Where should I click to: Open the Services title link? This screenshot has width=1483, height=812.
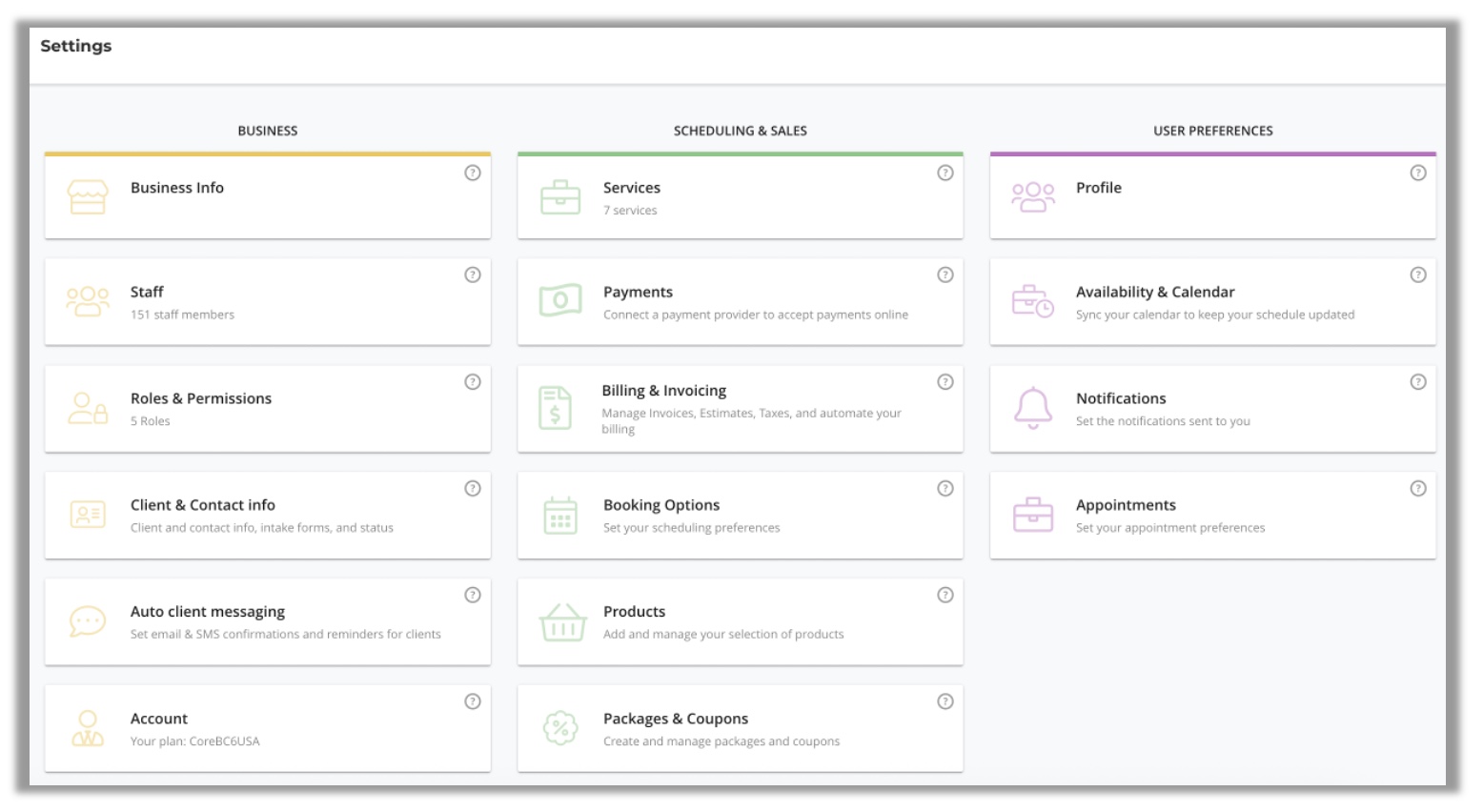pos(631,188)
